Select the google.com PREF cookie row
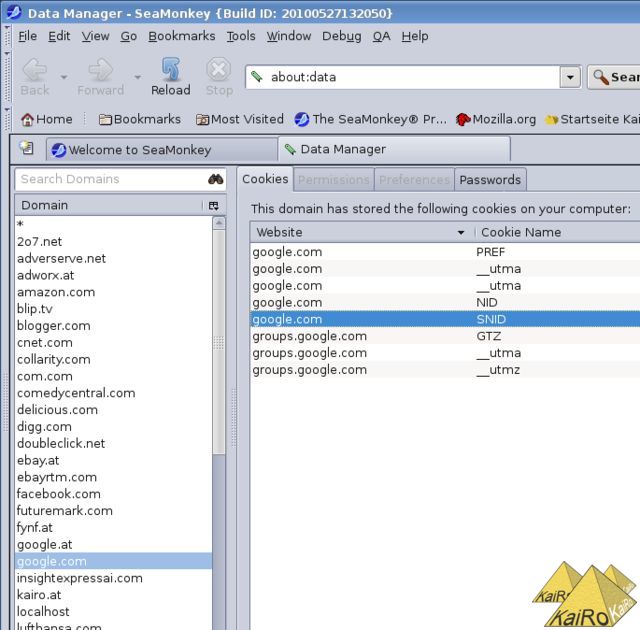The image size is (640, 630). click(x=445, y=252)
